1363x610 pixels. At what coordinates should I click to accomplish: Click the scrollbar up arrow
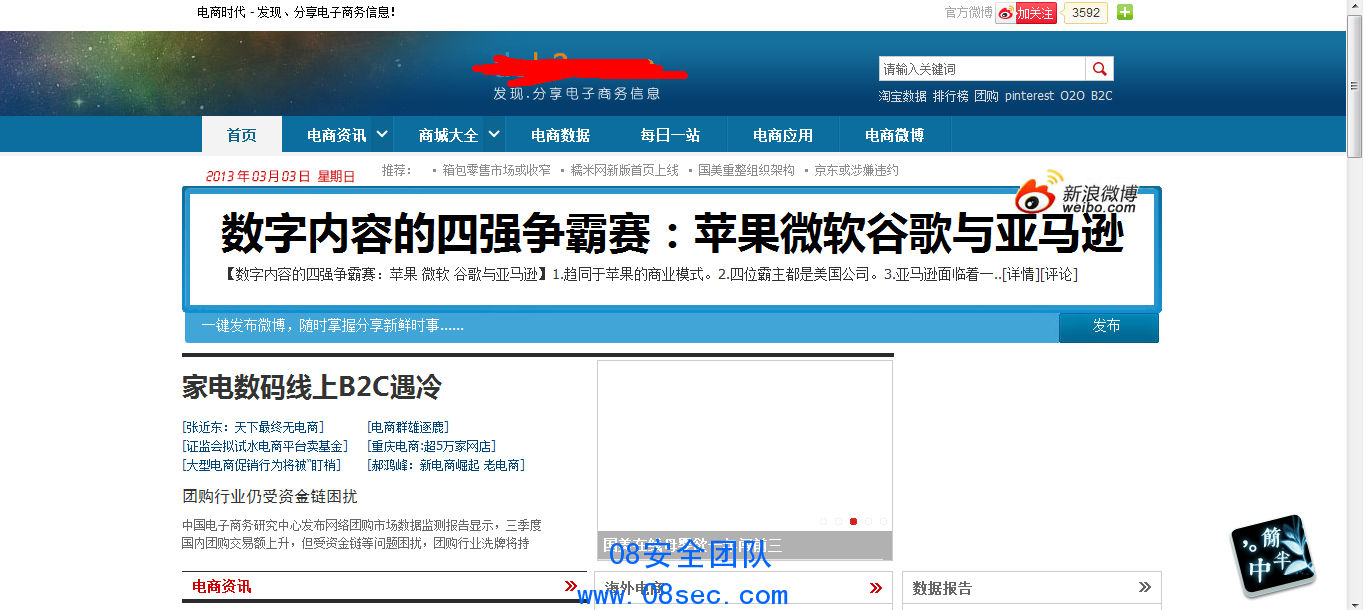(1354, 8)
